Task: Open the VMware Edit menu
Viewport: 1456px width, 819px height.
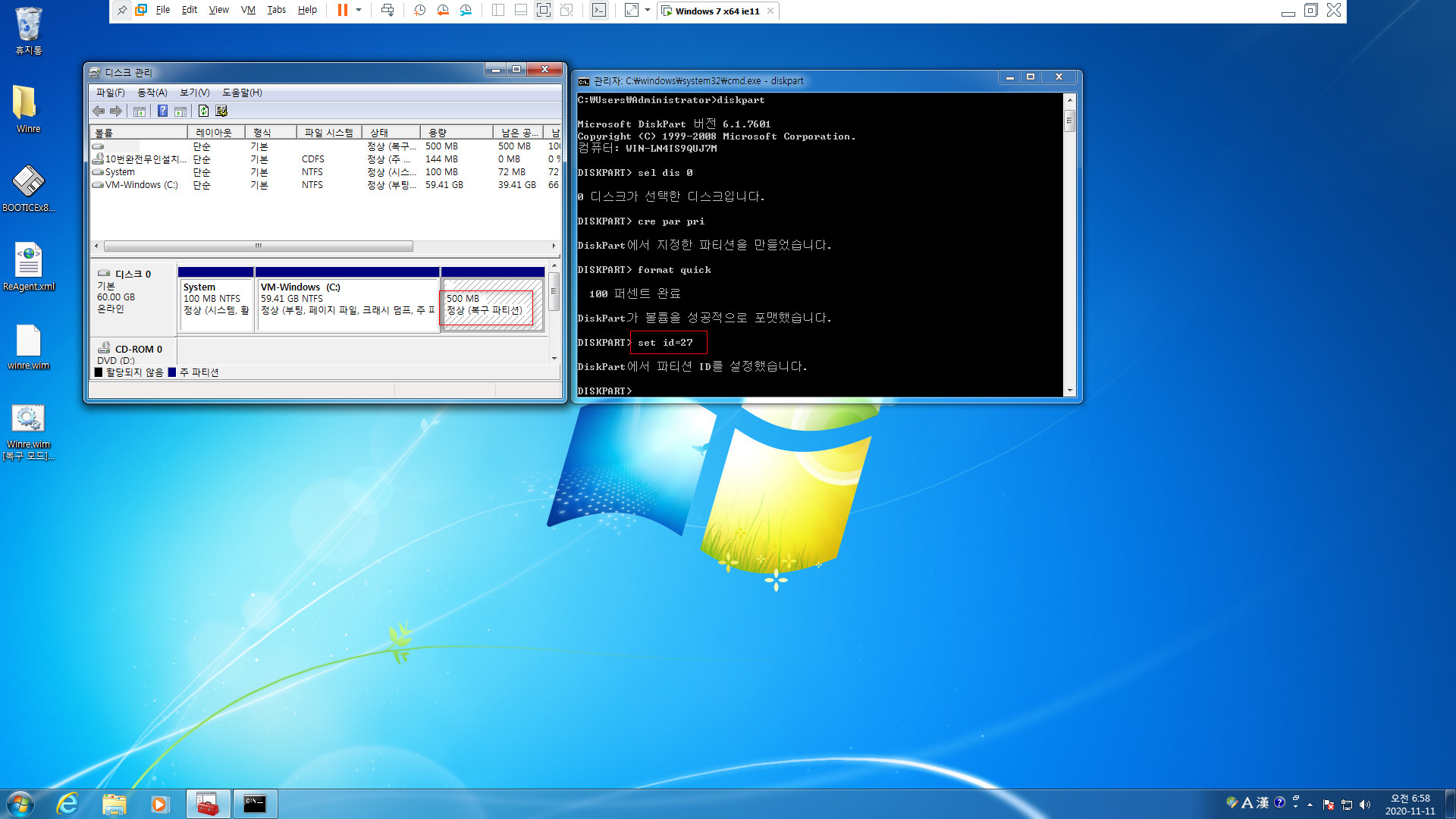Action: (x=190, y=11)
